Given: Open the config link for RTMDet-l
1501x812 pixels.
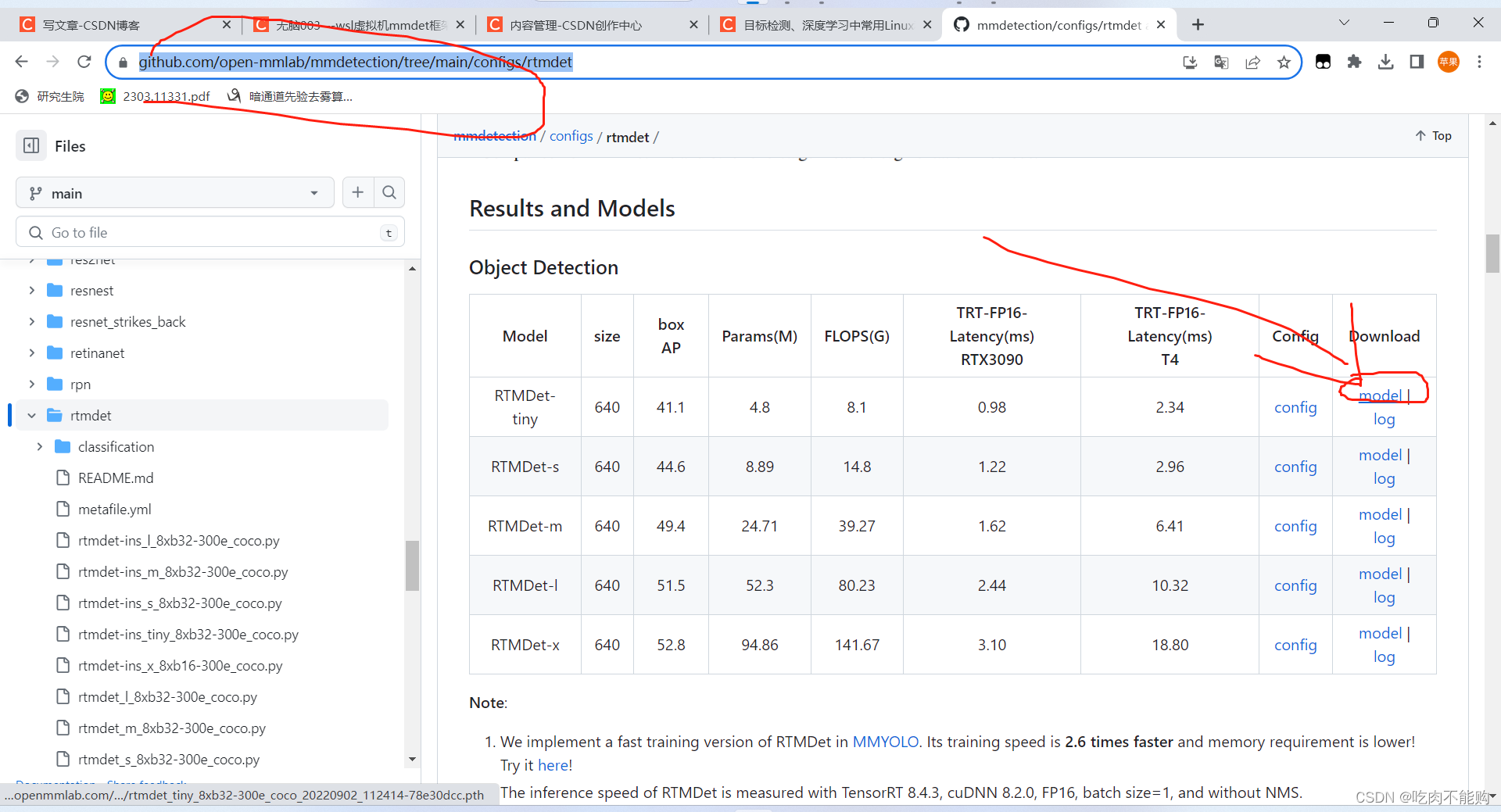Looking at the screenshot, I should (1295, 585).
